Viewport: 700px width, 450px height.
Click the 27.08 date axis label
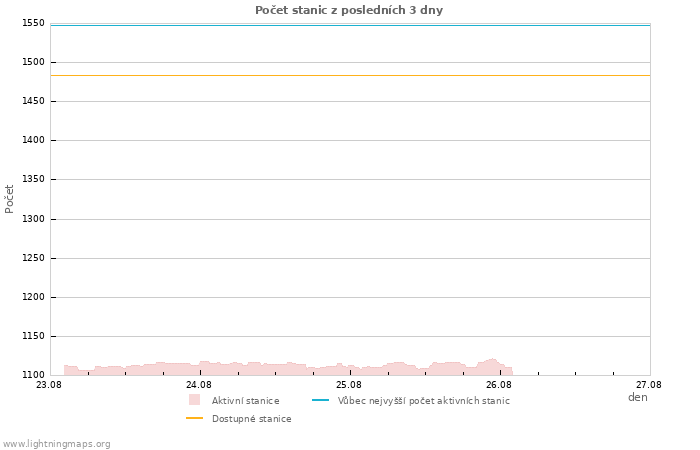pyautogui.click(x=649, y=384)
